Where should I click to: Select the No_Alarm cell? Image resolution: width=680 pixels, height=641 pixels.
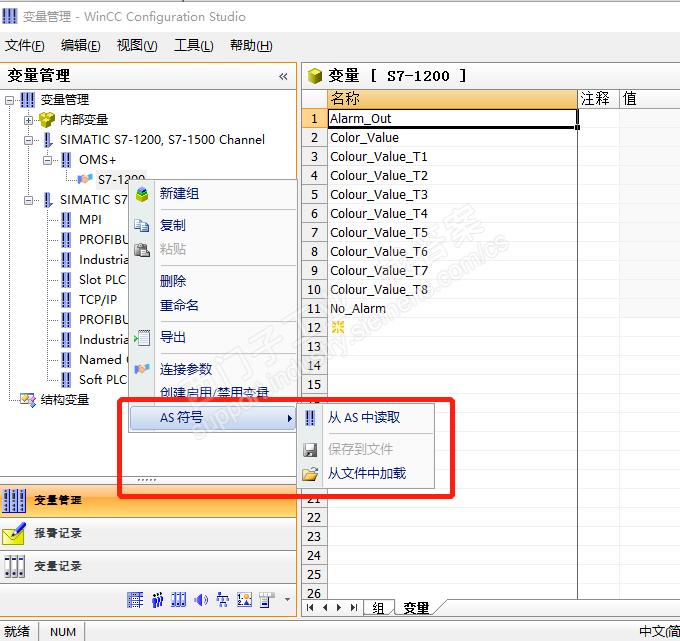(x=452, y=308)
